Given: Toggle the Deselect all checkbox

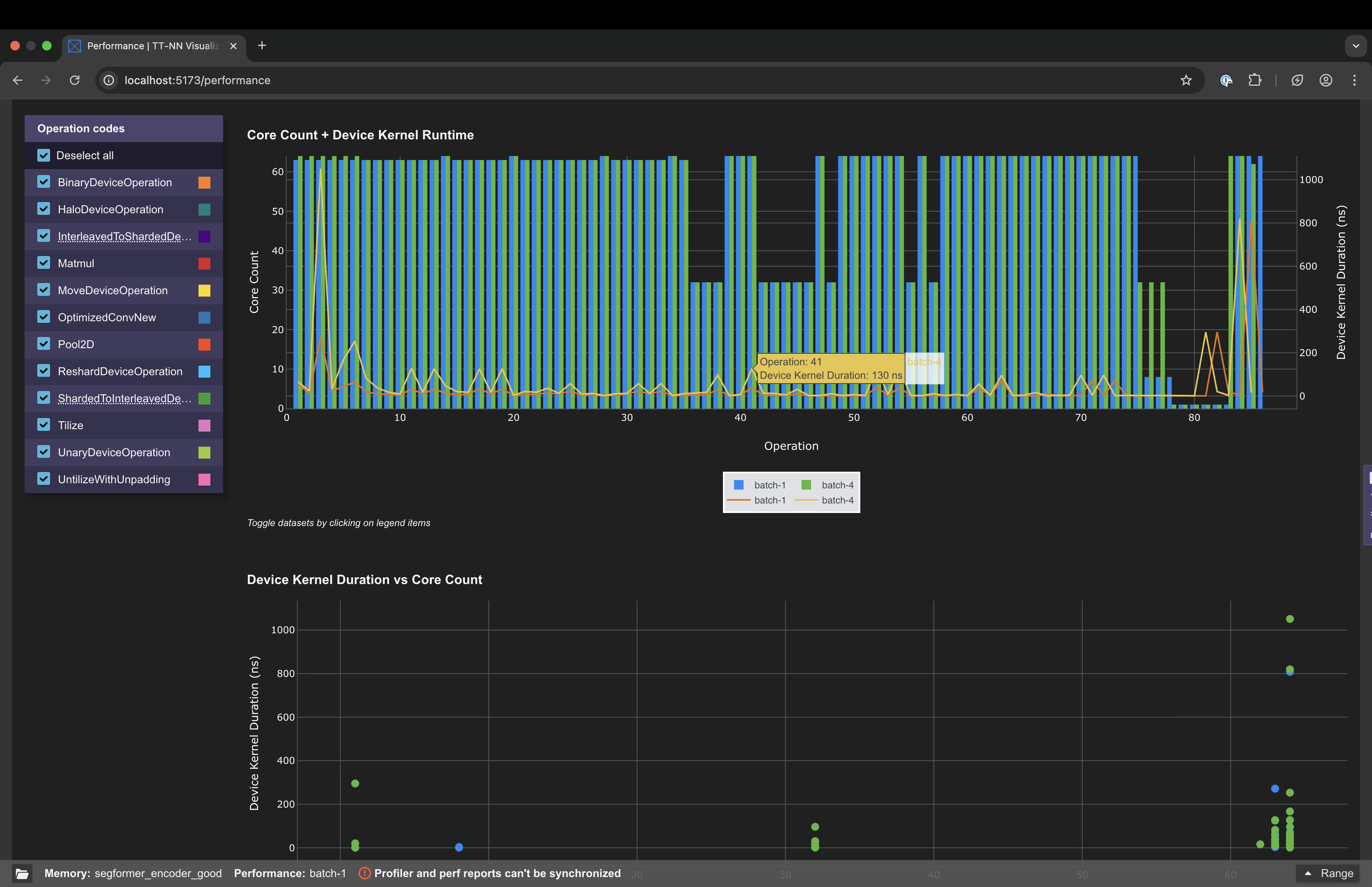Looking at the screenshot, I should (43, 155).
